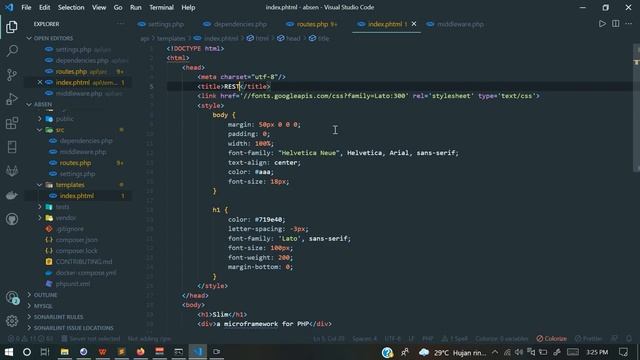Open the Windows Start menu
This screenshot has width=640, height=360.
(9, 352)
